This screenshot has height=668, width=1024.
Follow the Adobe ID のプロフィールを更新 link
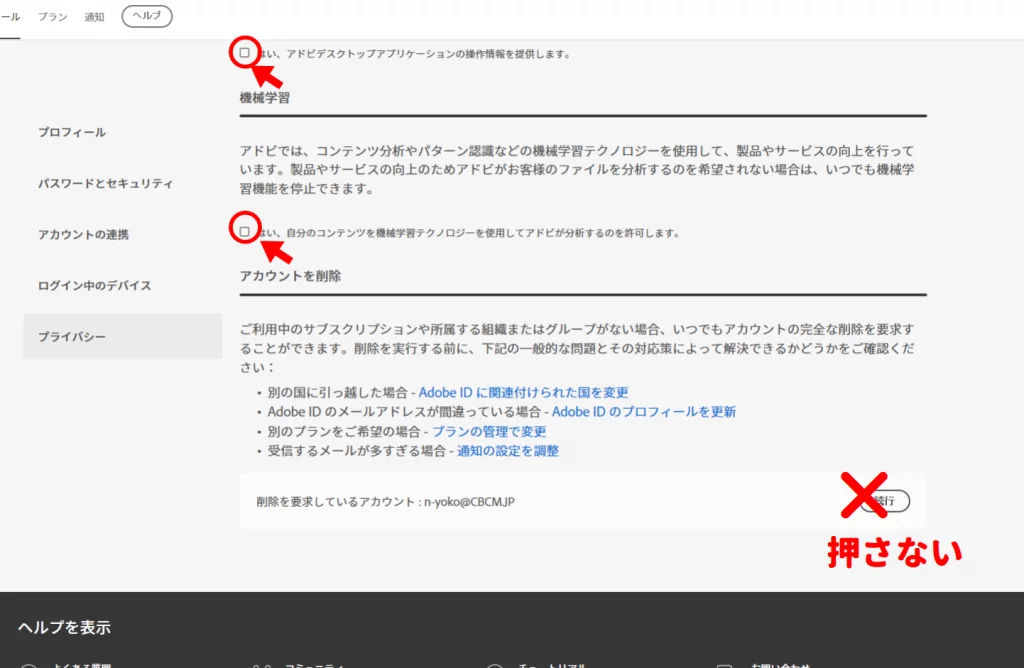click(643, 411)
